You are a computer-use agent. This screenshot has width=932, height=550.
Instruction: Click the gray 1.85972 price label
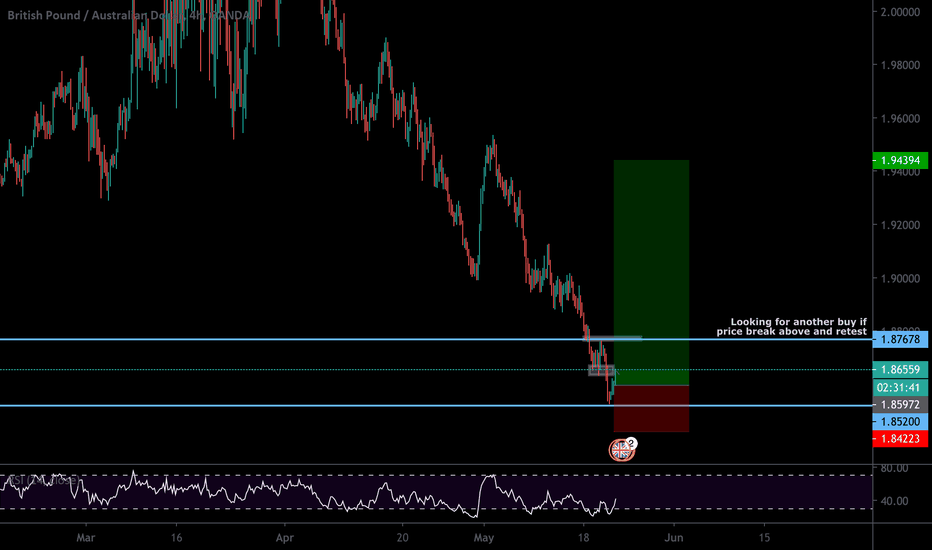(x=900, y=405)
